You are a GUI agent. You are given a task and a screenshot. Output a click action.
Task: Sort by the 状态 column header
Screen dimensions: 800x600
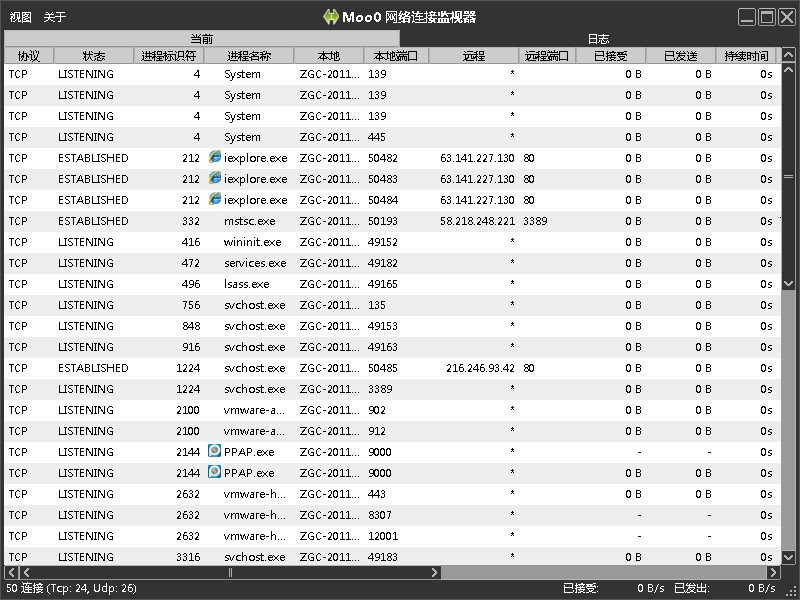[94, 56]
